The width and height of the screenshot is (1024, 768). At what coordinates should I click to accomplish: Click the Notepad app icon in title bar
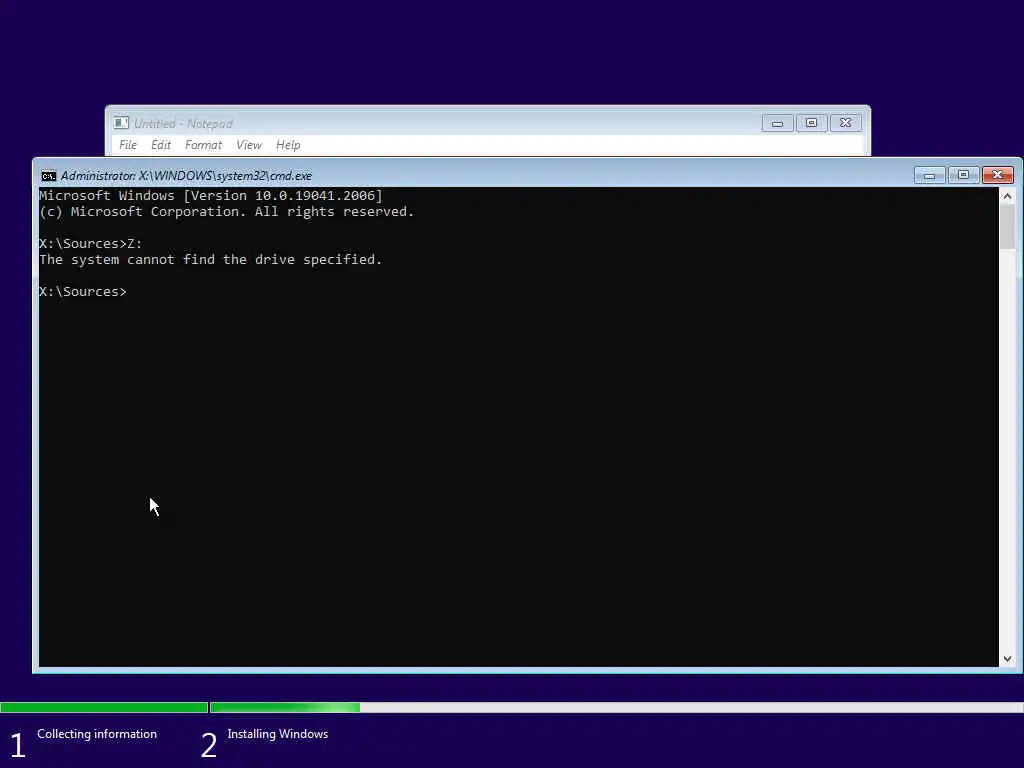pyautogui.click(x=121, y=123)
